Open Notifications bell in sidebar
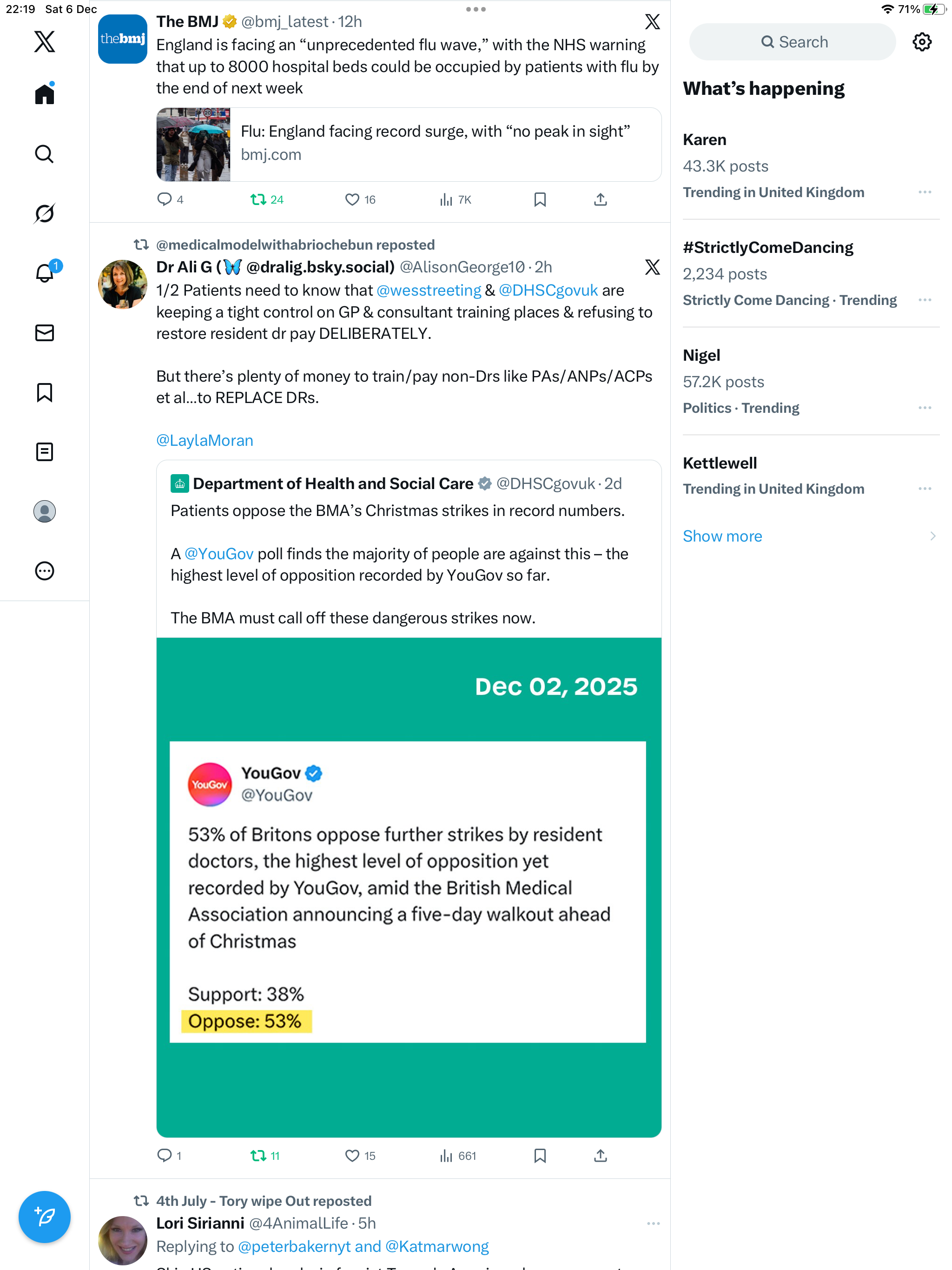Screen dimensions: 952x1270 tap(44, 273)
